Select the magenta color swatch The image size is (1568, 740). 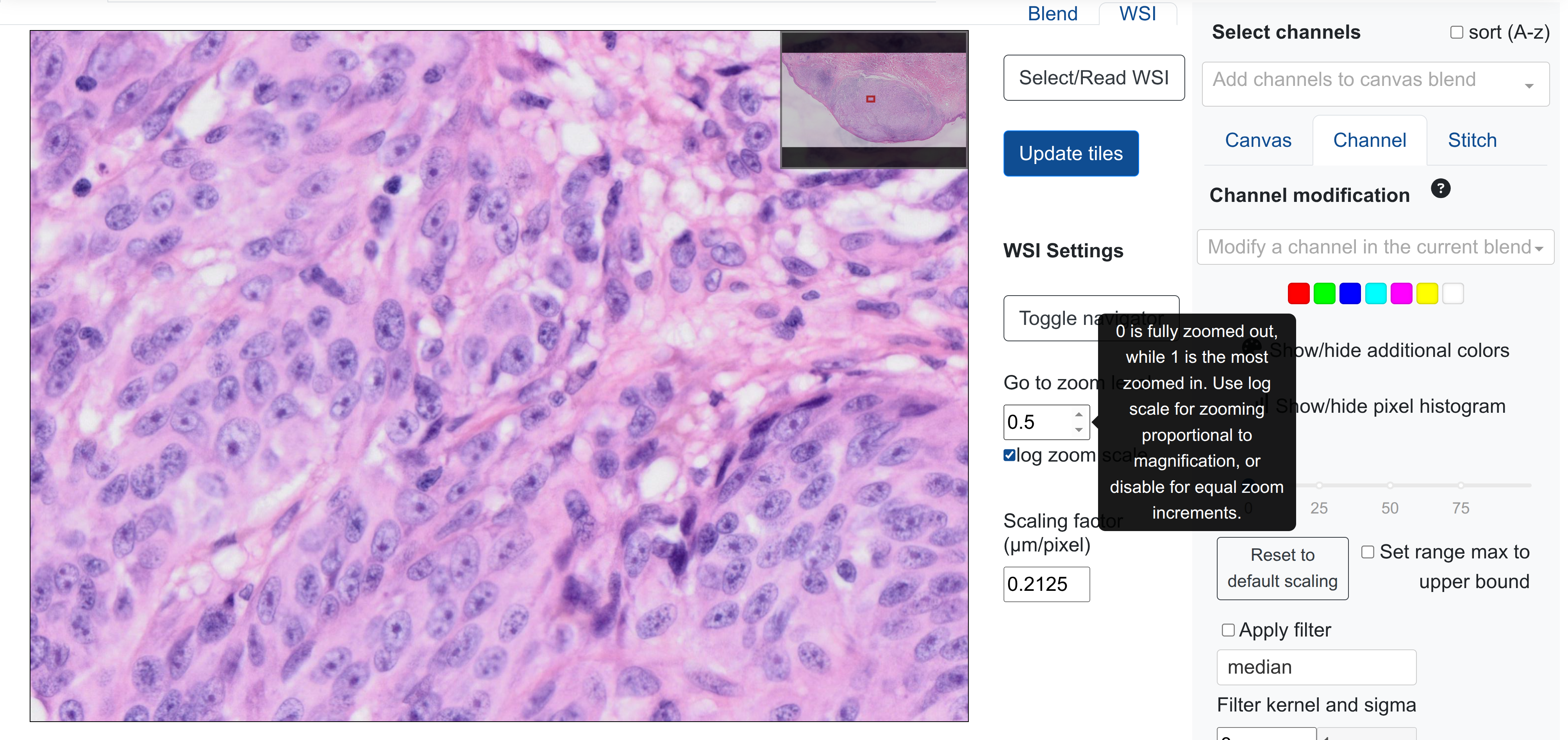[1401, 293]
